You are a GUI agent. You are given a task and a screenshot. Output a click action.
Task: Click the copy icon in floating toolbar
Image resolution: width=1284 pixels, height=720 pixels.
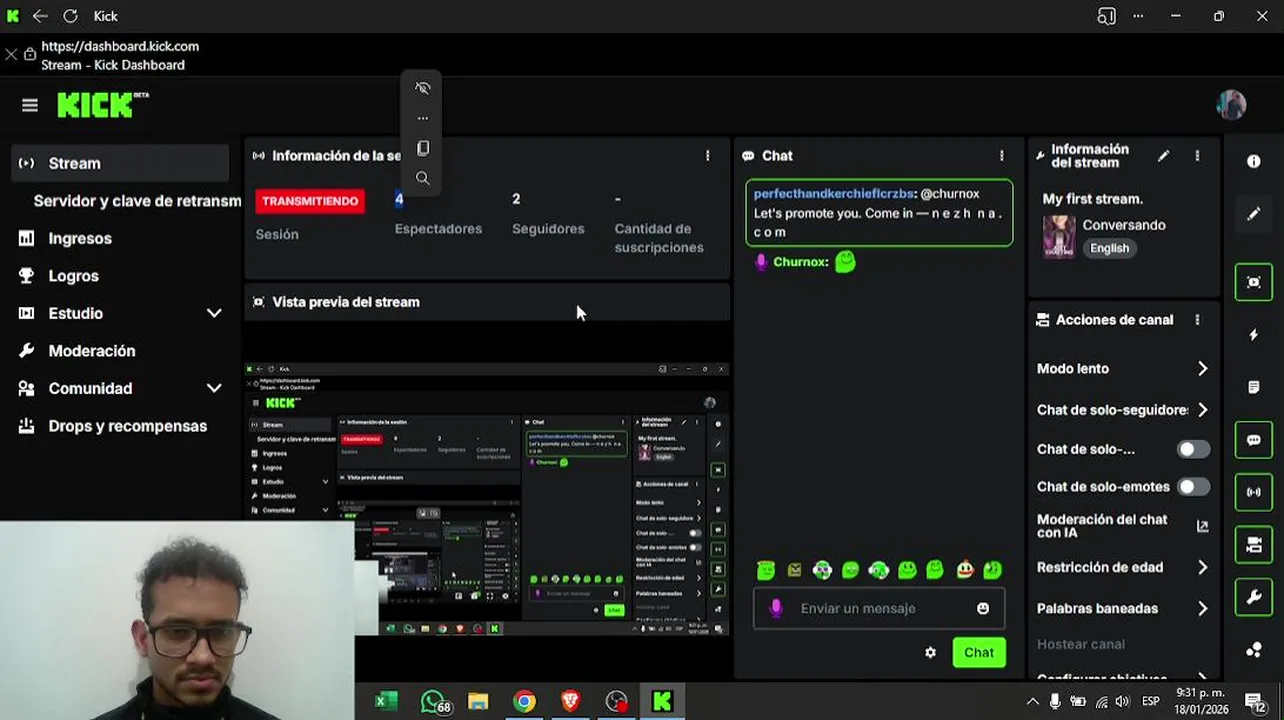pos(422,148)
